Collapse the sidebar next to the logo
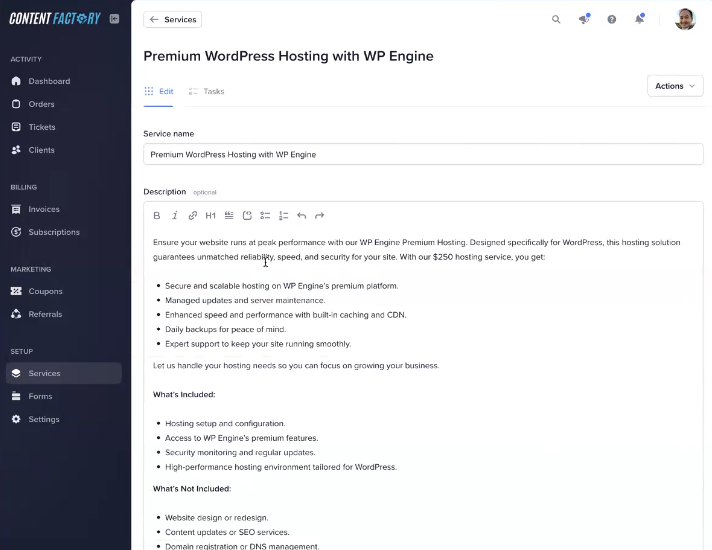Viewport: 712px width, 550px height. tap(114, 18)
